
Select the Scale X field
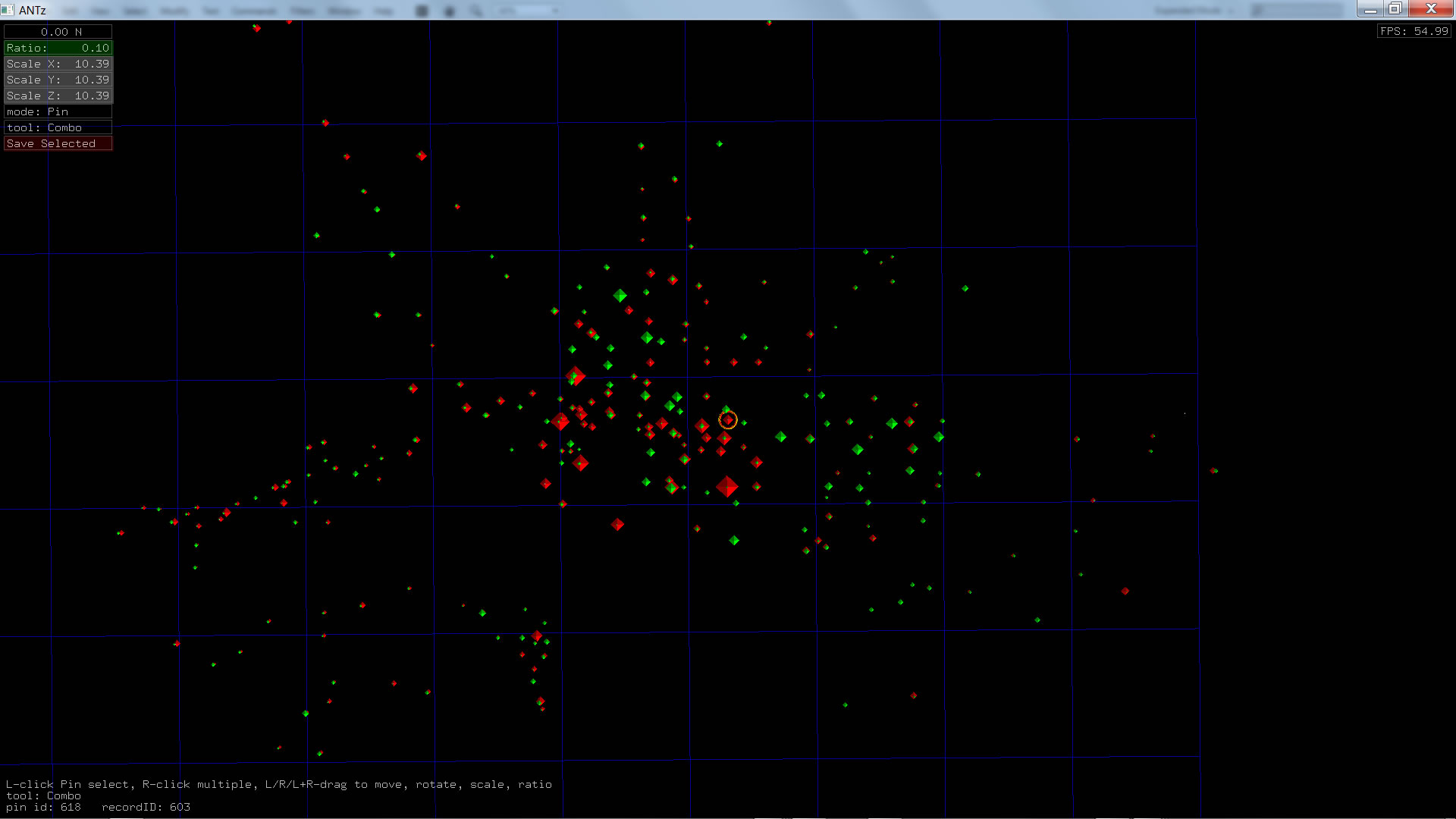(58, 64)
